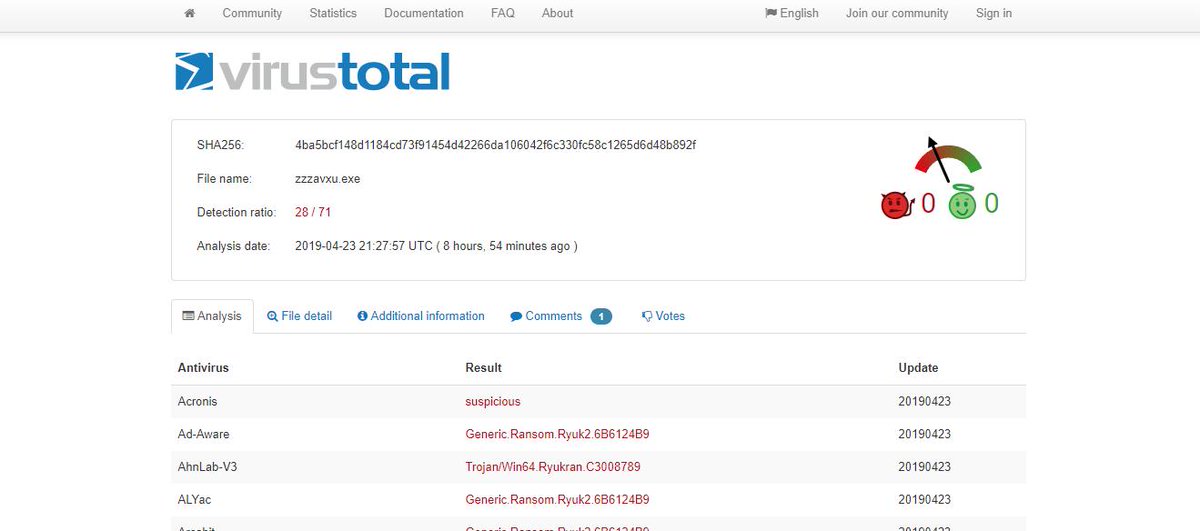Click the Acronis row name

pos(198,401)
